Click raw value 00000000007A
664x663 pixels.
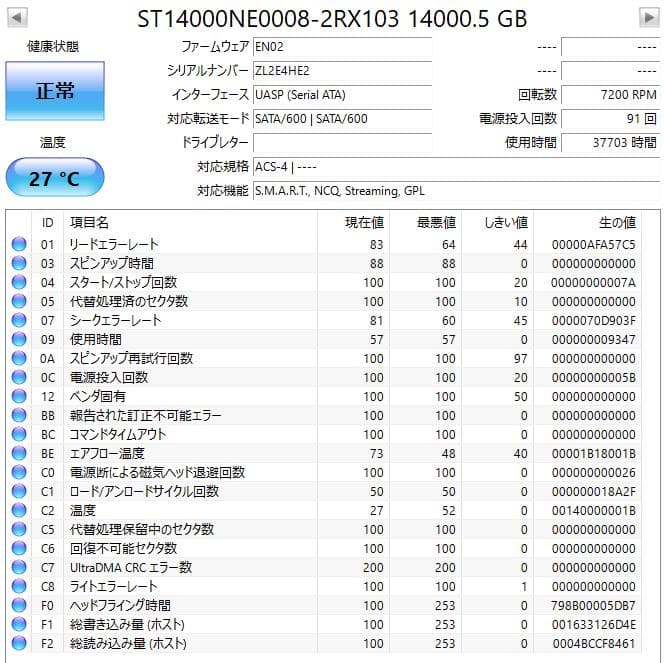(593, 283)
